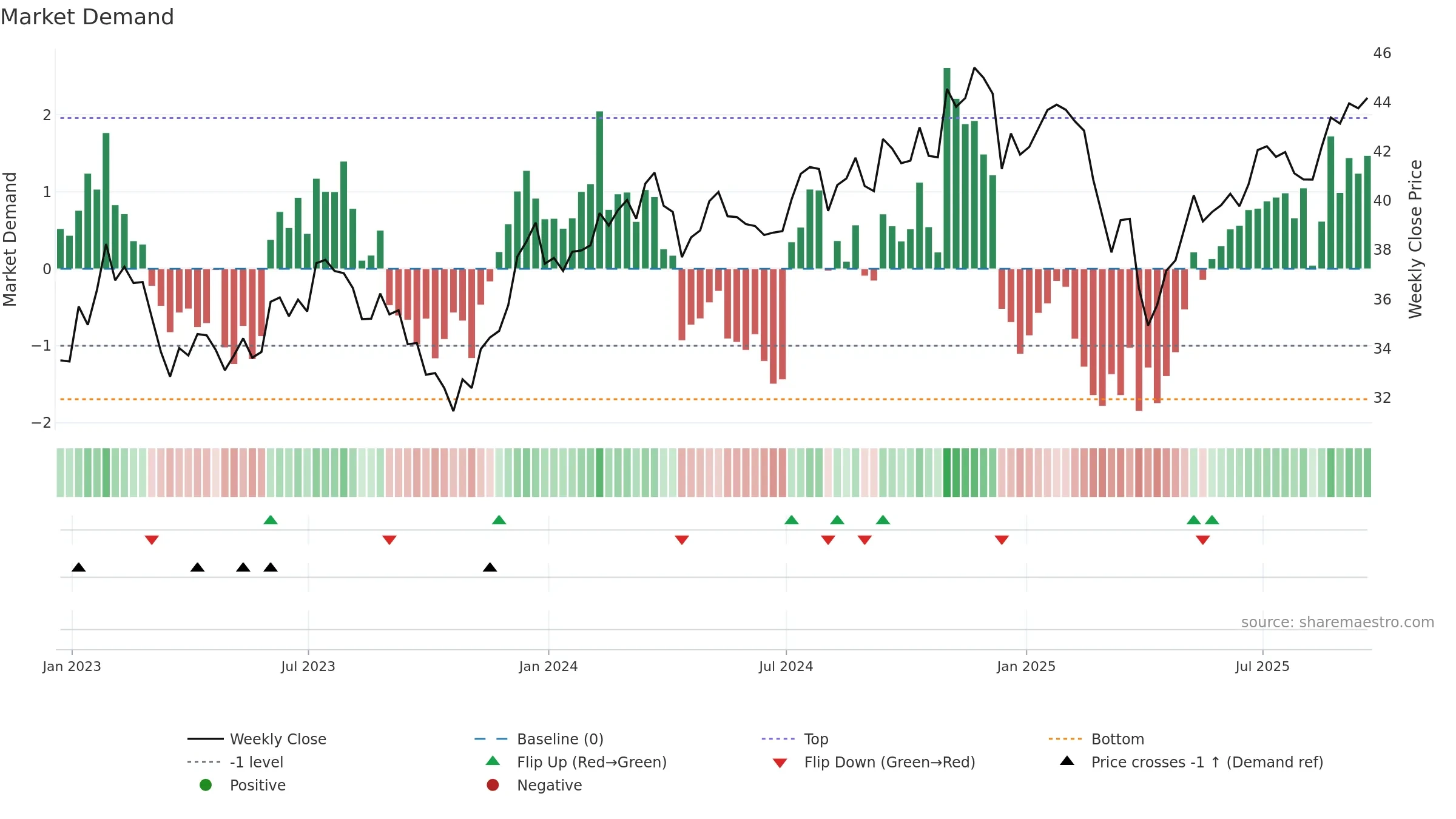
Task: Select the Jul 2025 x-axis label
Action: [x=1262, y=666]
